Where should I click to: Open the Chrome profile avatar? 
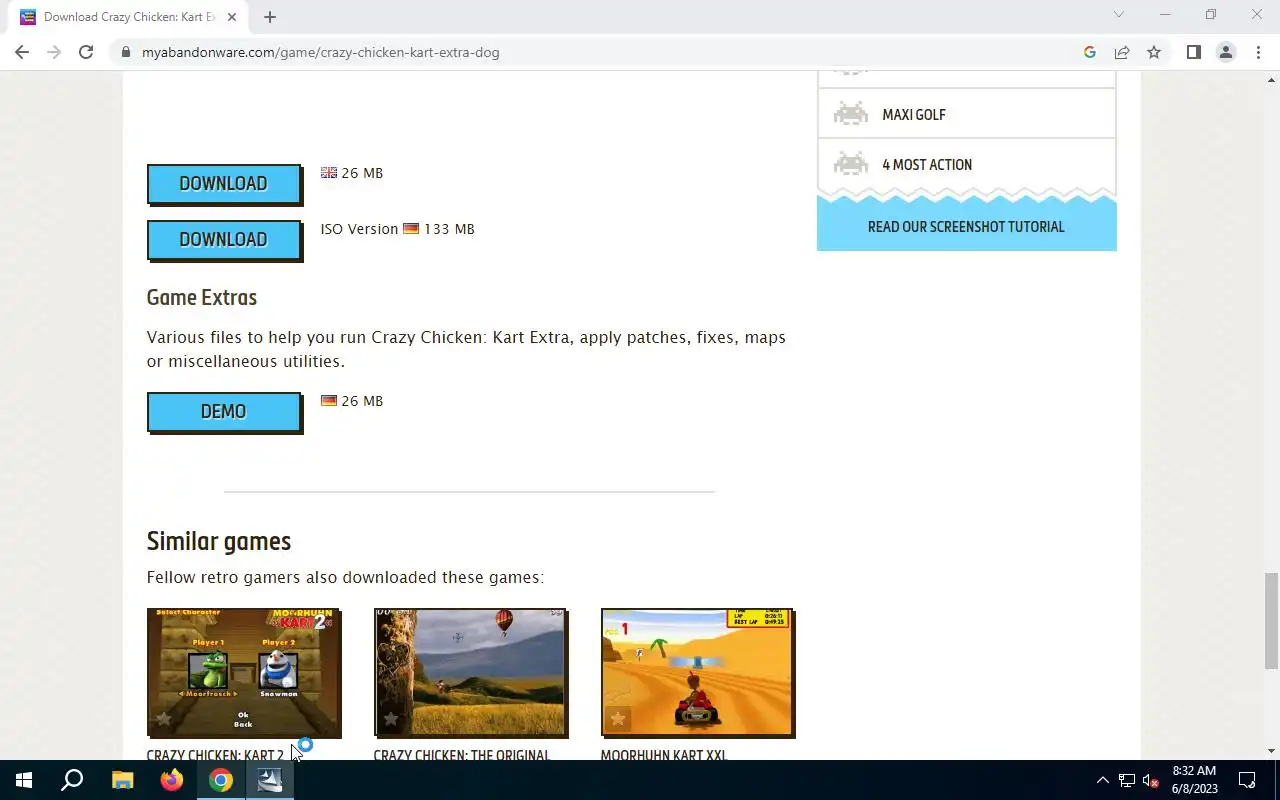[x=1225, y=52]
